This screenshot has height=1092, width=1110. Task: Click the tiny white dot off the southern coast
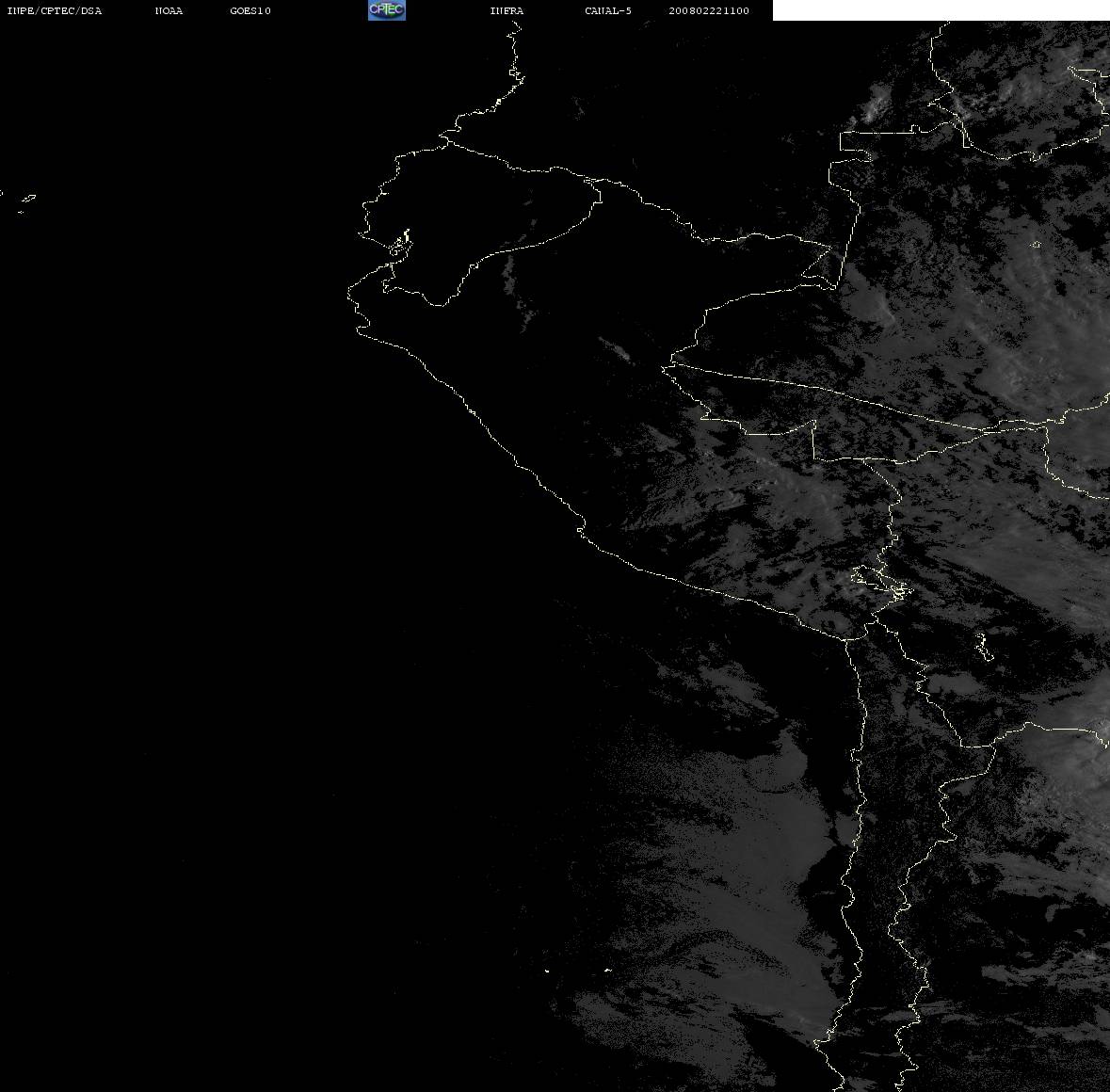point(546,971)
